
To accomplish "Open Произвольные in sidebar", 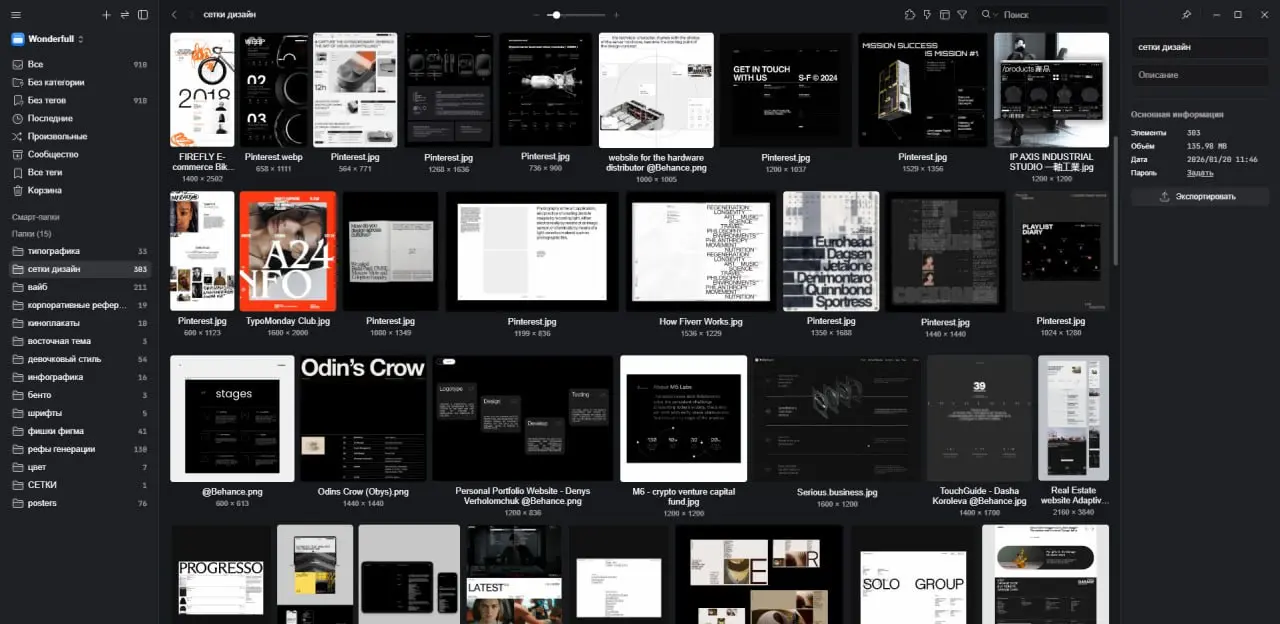I will tap(79, 136).
